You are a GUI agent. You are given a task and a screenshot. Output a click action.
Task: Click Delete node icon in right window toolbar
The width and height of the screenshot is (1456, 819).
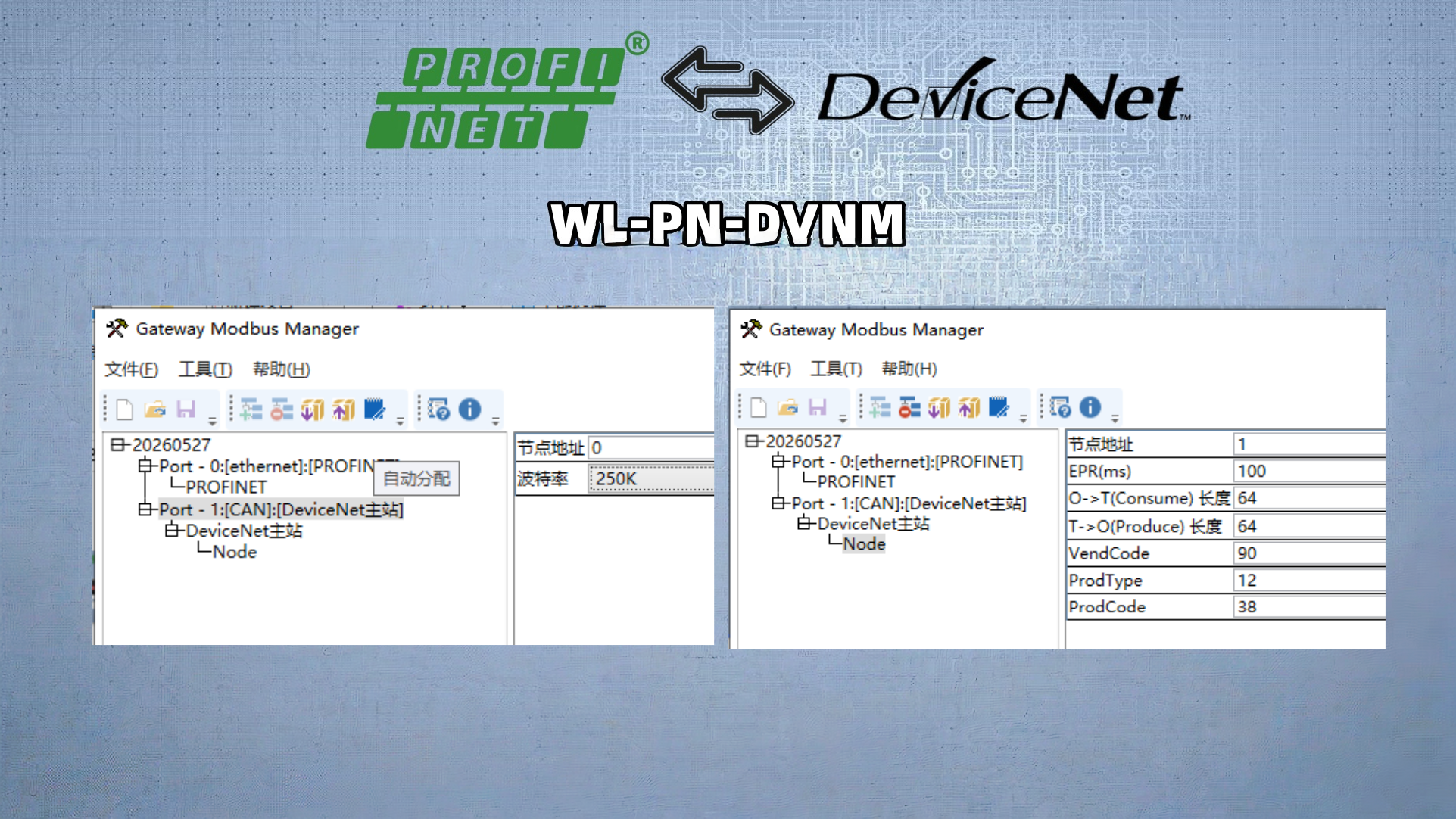coord(909,407)
